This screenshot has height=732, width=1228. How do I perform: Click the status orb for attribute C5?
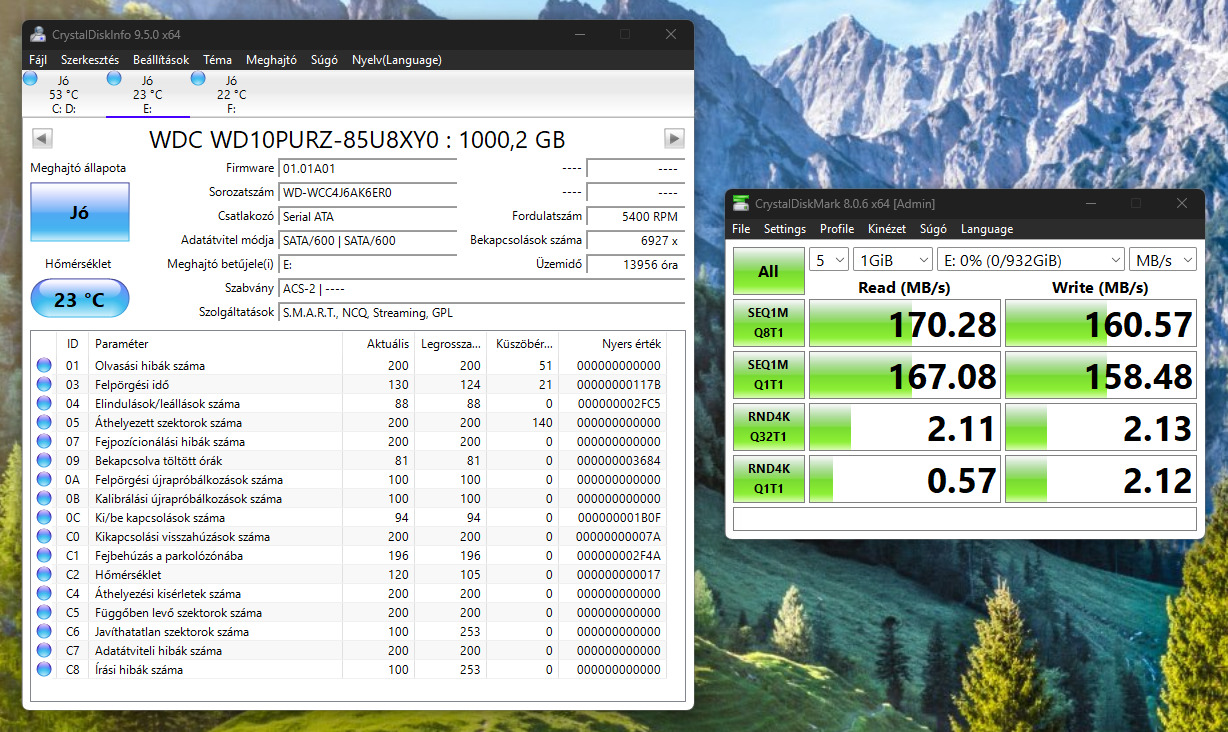point(44,612)
